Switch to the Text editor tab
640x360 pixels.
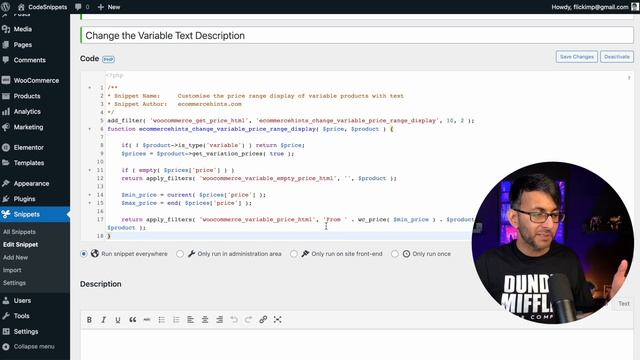click(624, 304)
